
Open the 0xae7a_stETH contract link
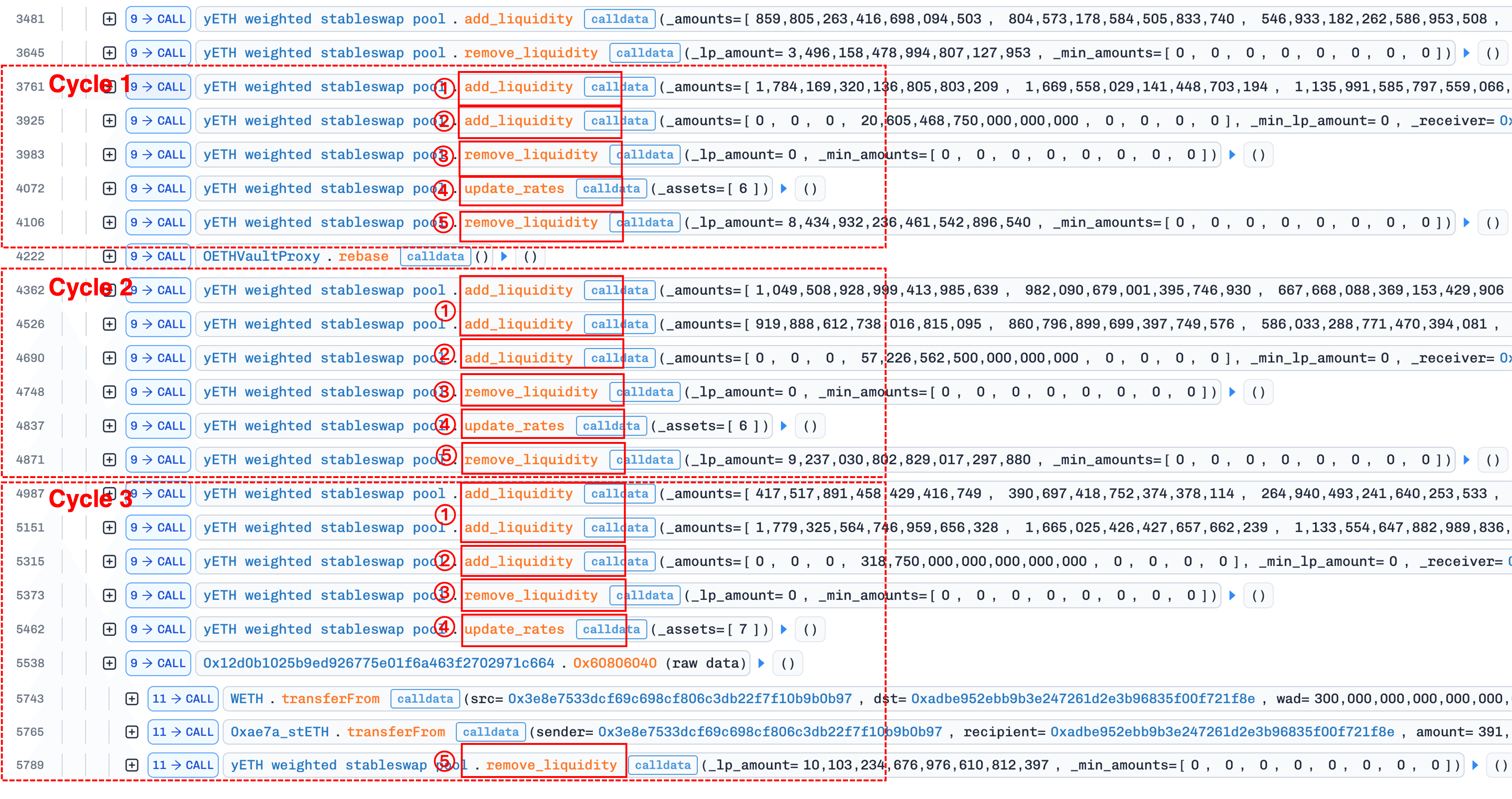pyautogui.click(x=280, y=732)
